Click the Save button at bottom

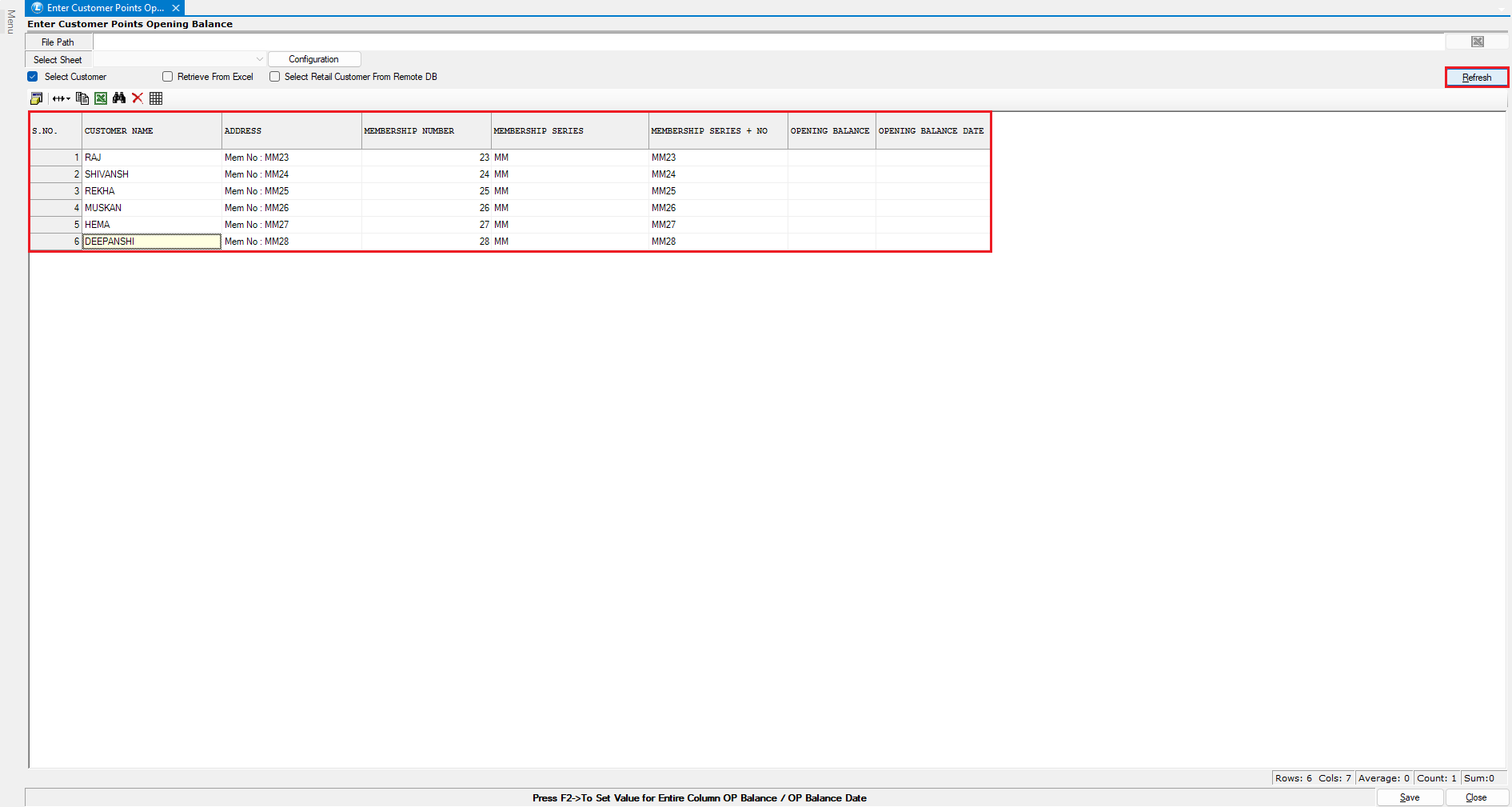tap(1409, 797)
